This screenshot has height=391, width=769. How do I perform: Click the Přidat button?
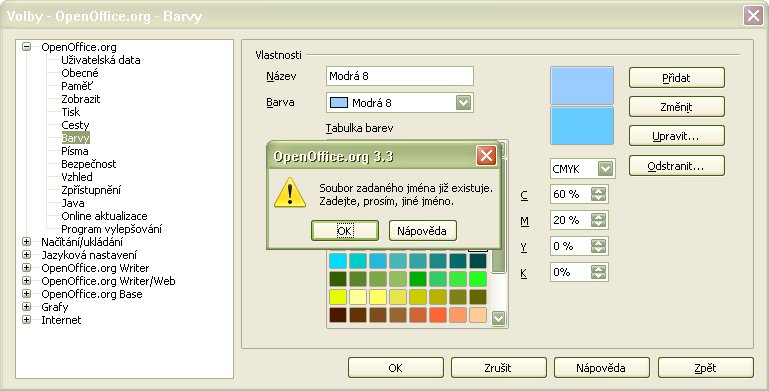[677, 78]
